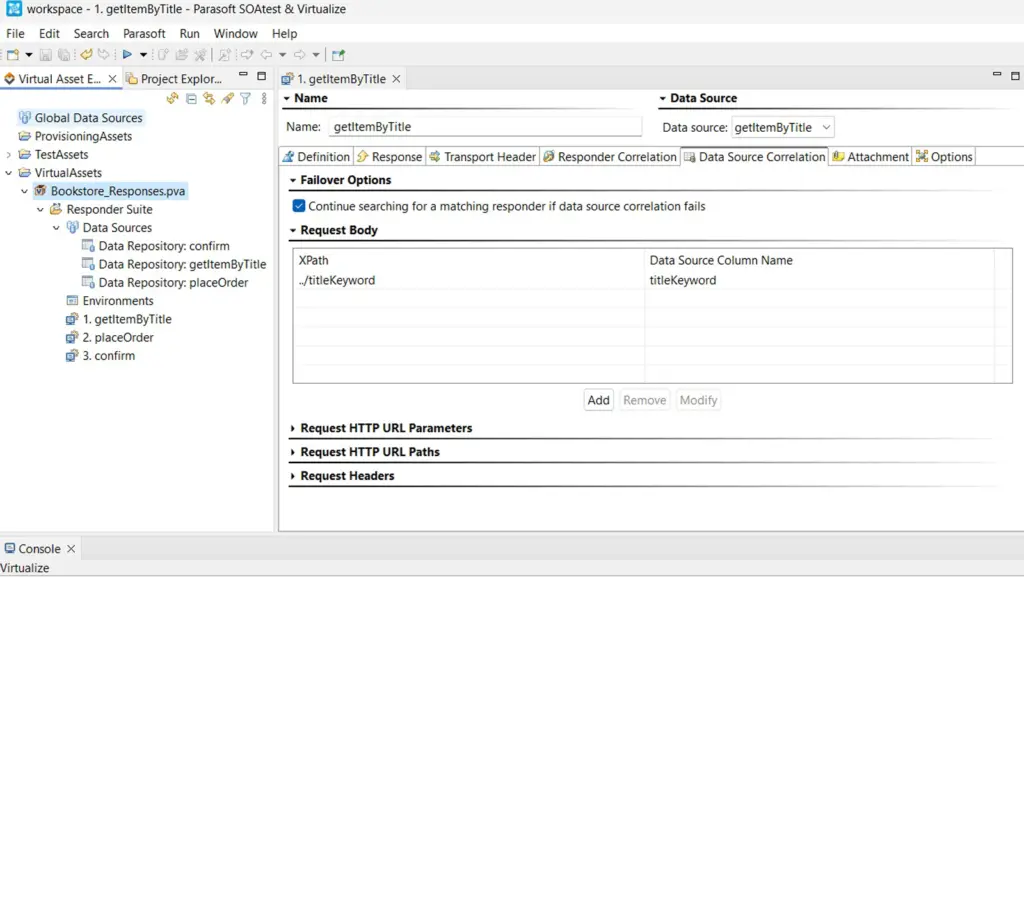Click the Name input field

(485, 127)
